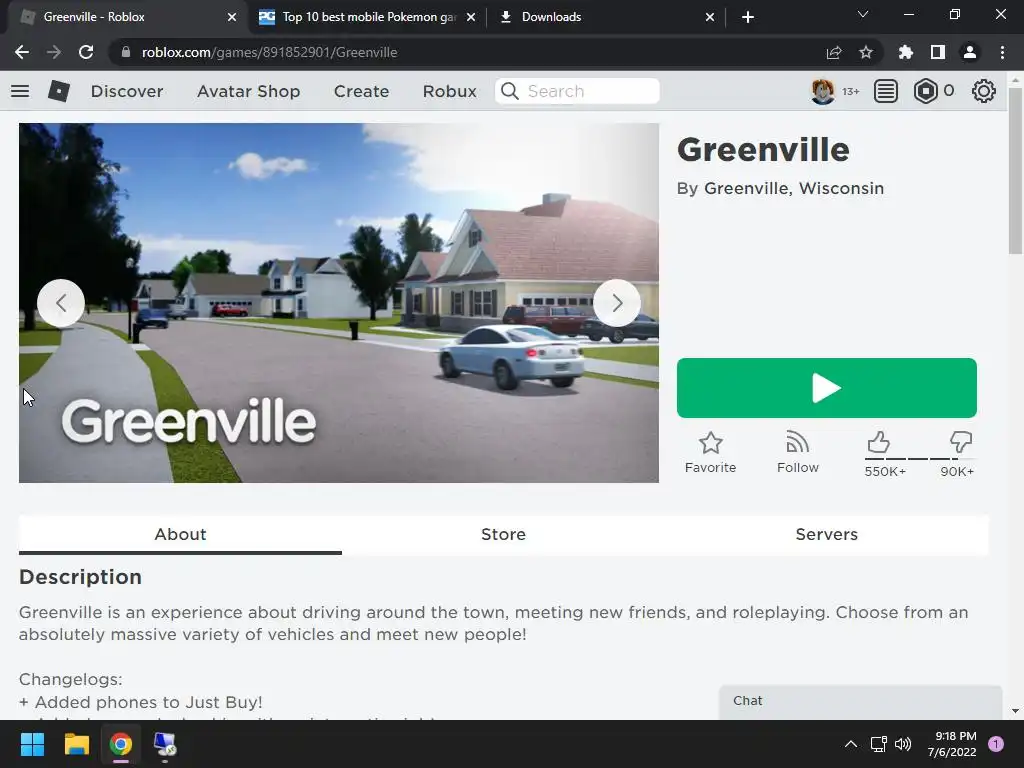Reload the Roblox page
1024x768 pixels.
click(86, 52)
